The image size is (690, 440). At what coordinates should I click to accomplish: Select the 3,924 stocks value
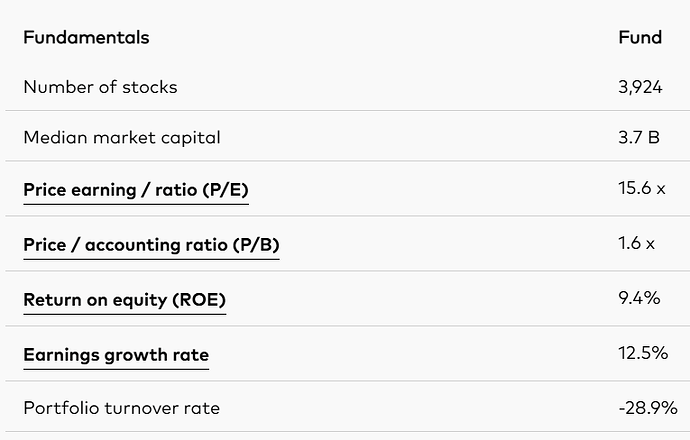pos(640,87)
